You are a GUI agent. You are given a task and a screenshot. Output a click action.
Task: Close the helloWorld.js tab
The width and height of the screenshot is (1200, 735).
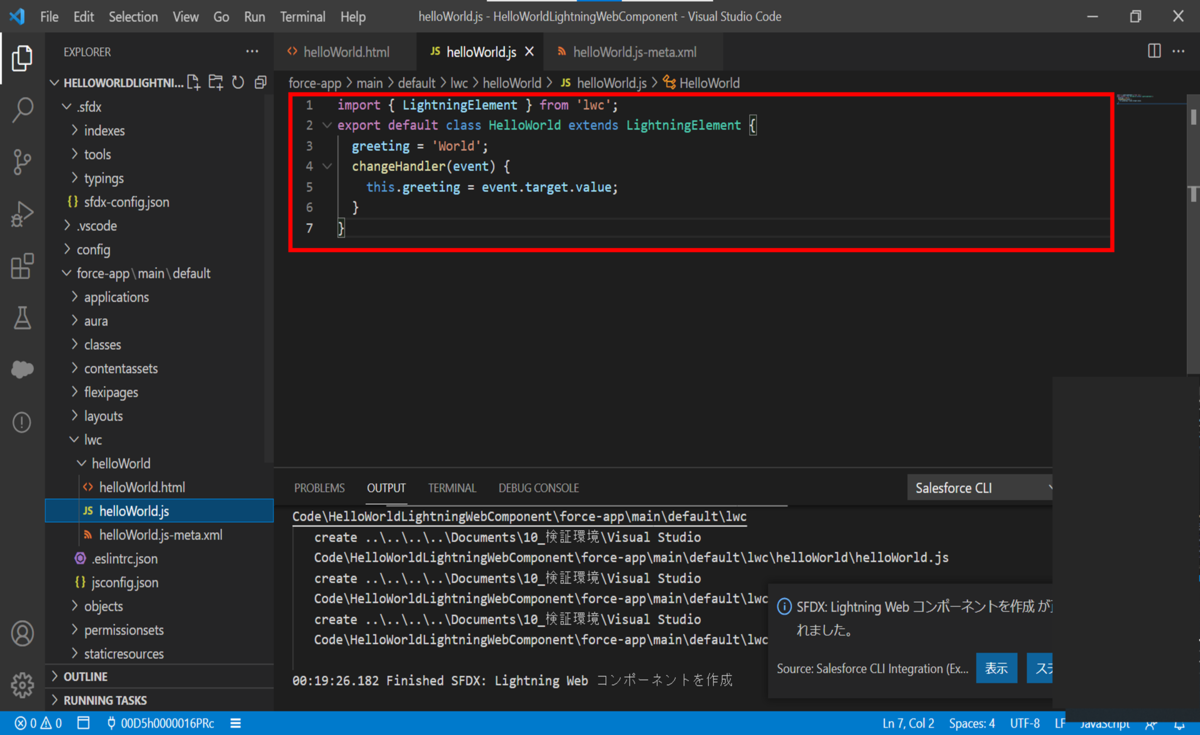530,52
